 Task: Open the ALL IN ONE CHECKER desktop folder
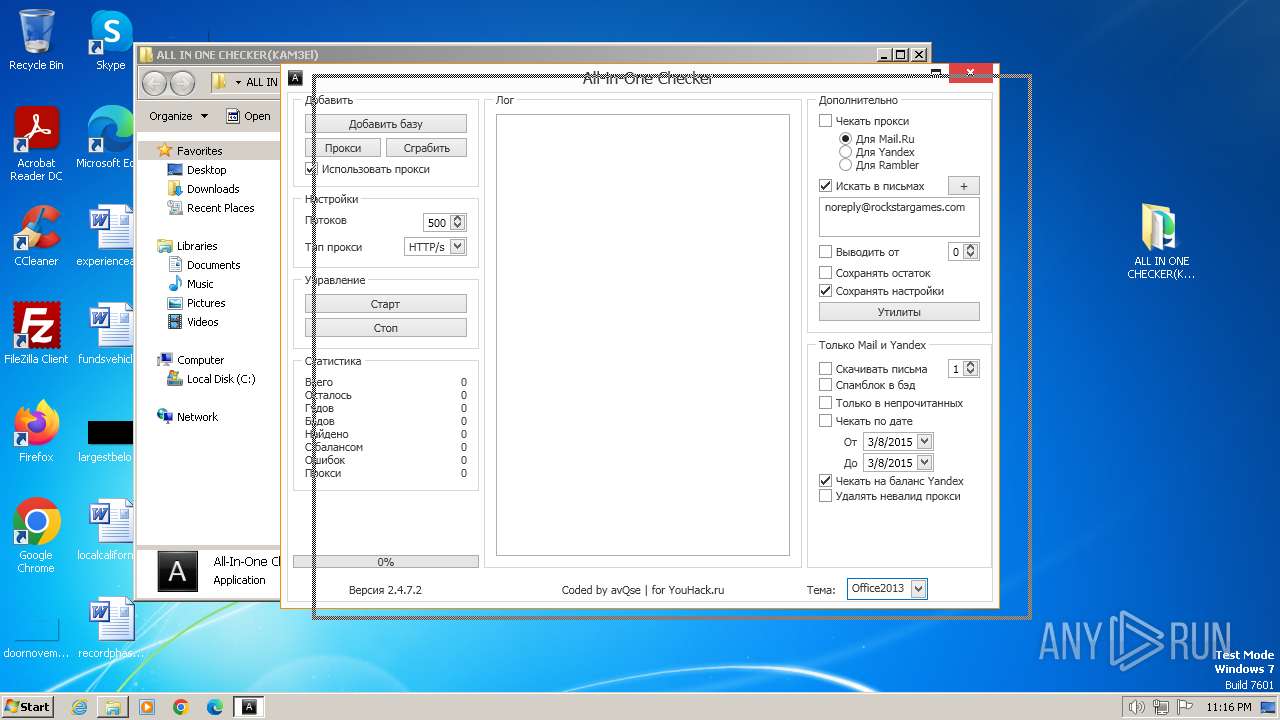[1161, 242]
